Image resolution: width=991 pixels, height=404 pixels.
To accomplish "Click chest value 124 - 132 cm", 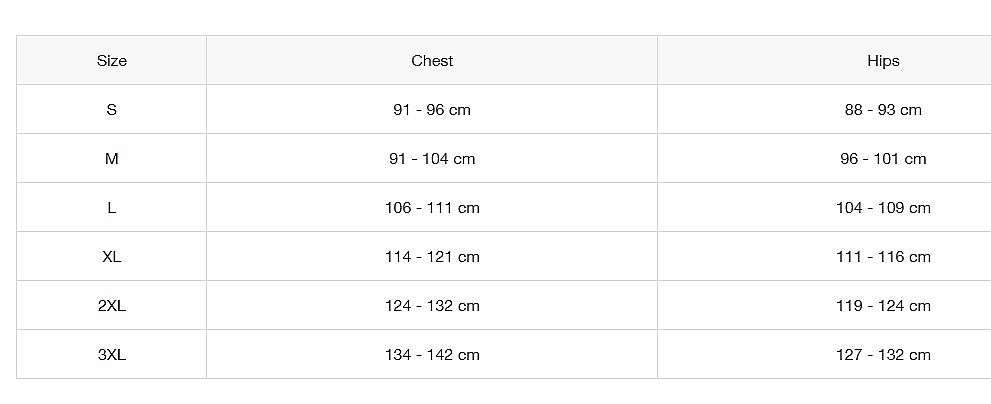I will click(x=432, y=305).
